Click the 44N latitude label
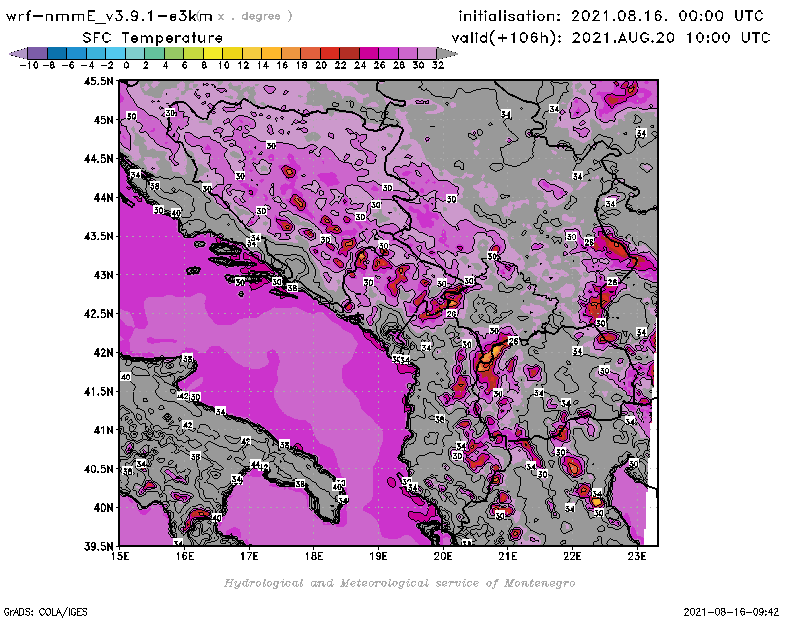The width and height of the screenshot is (800, 618). pos(103,197)
